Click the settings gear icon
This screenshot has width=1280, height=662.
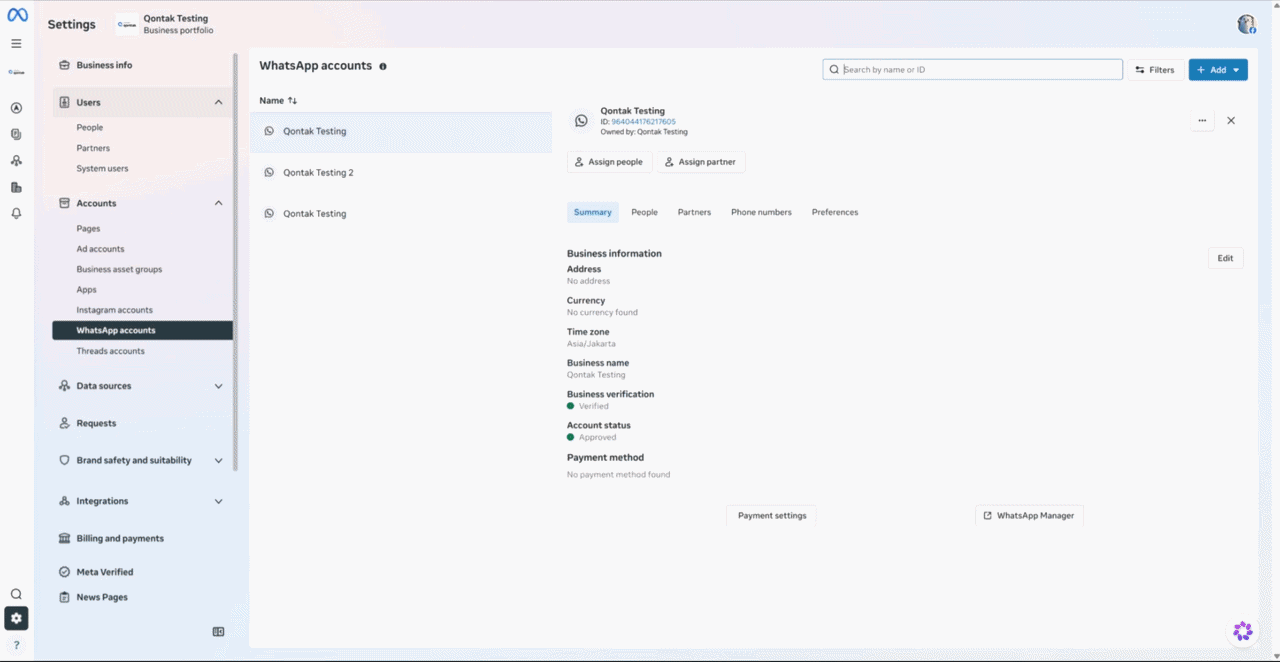click(16, 618)
